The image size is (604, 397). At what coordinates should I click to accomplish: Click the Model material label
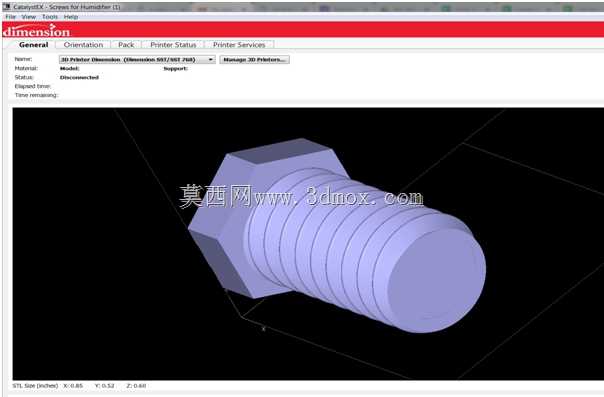pos(69,69)
